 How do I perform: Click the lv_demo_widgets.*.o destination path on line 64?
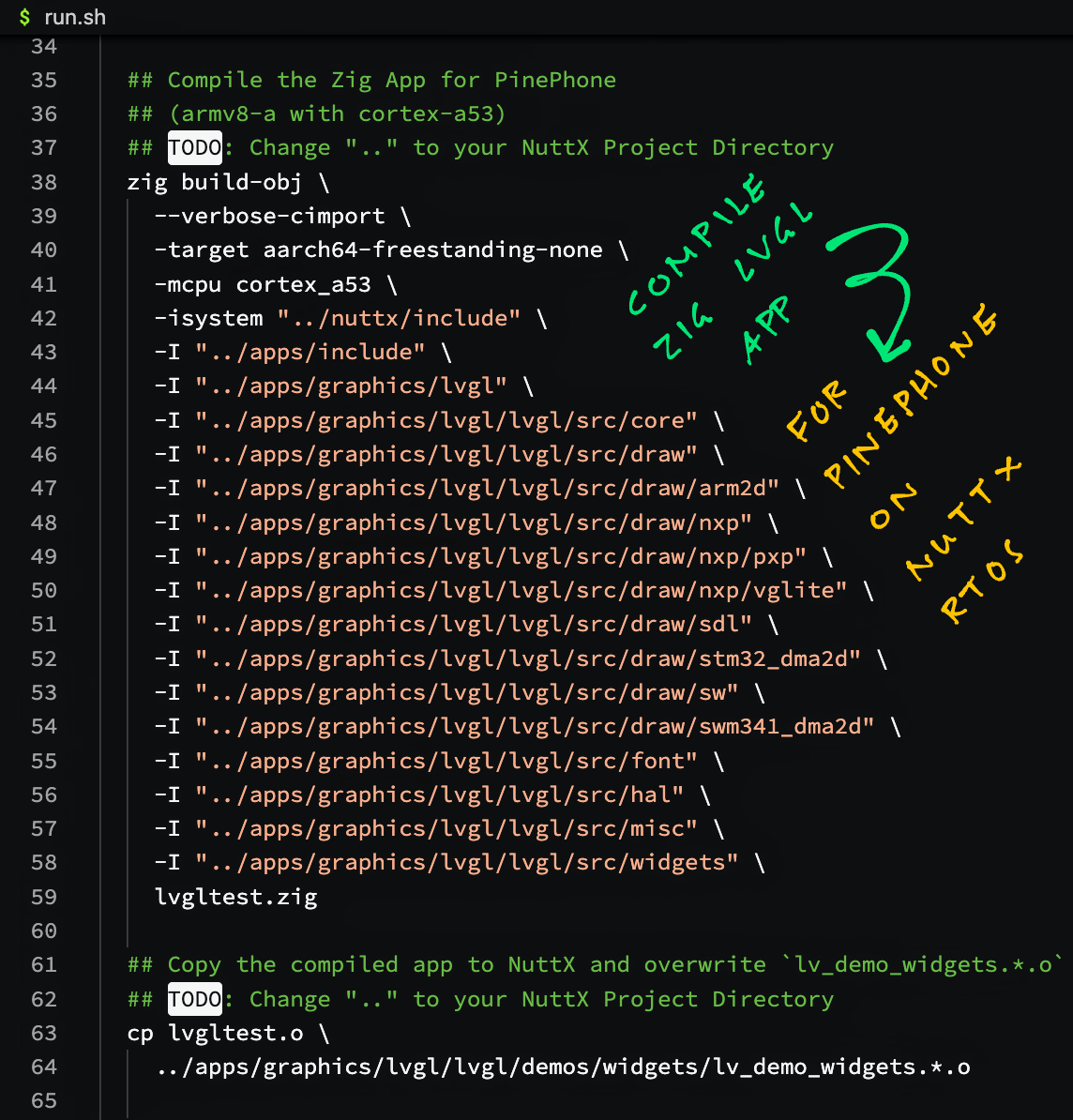(563, 1067)
